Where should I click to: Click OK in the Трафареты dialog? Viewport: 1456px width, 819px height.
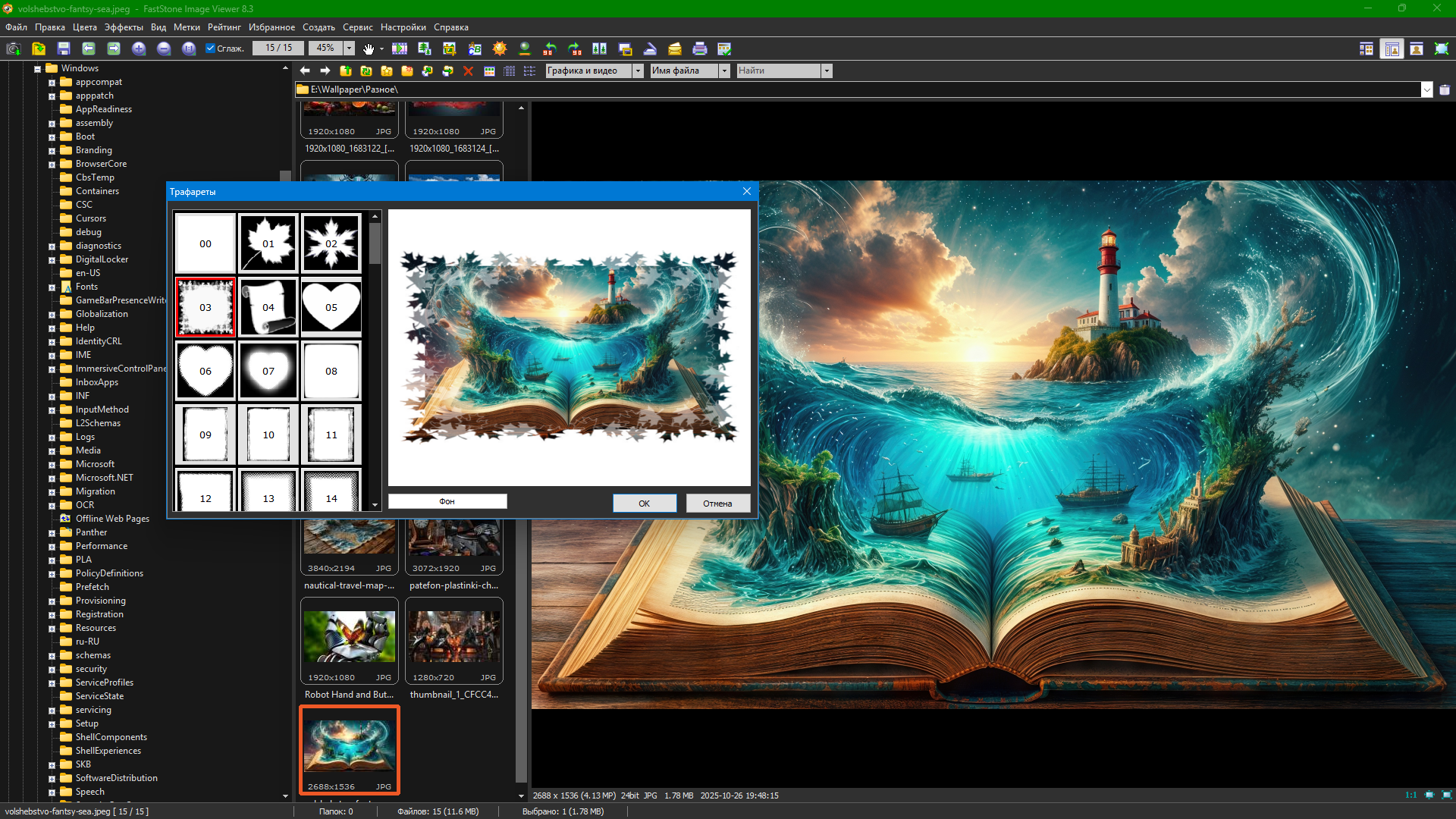point(644,503)
